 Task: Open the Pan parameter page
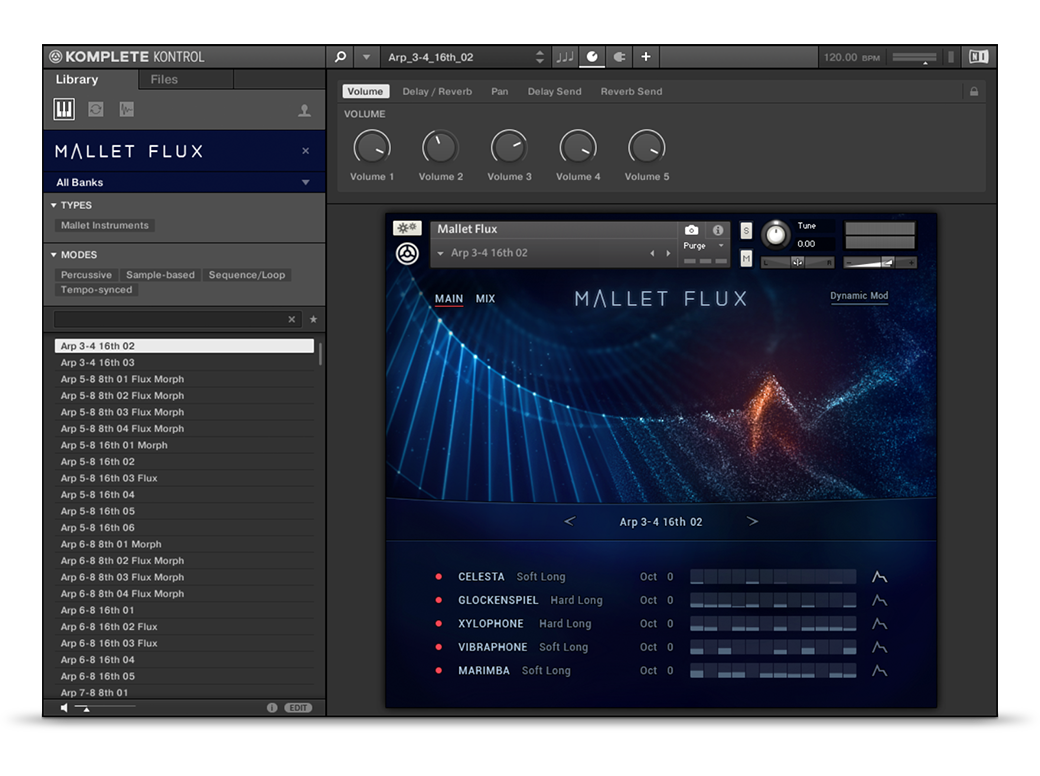[499, 92]
